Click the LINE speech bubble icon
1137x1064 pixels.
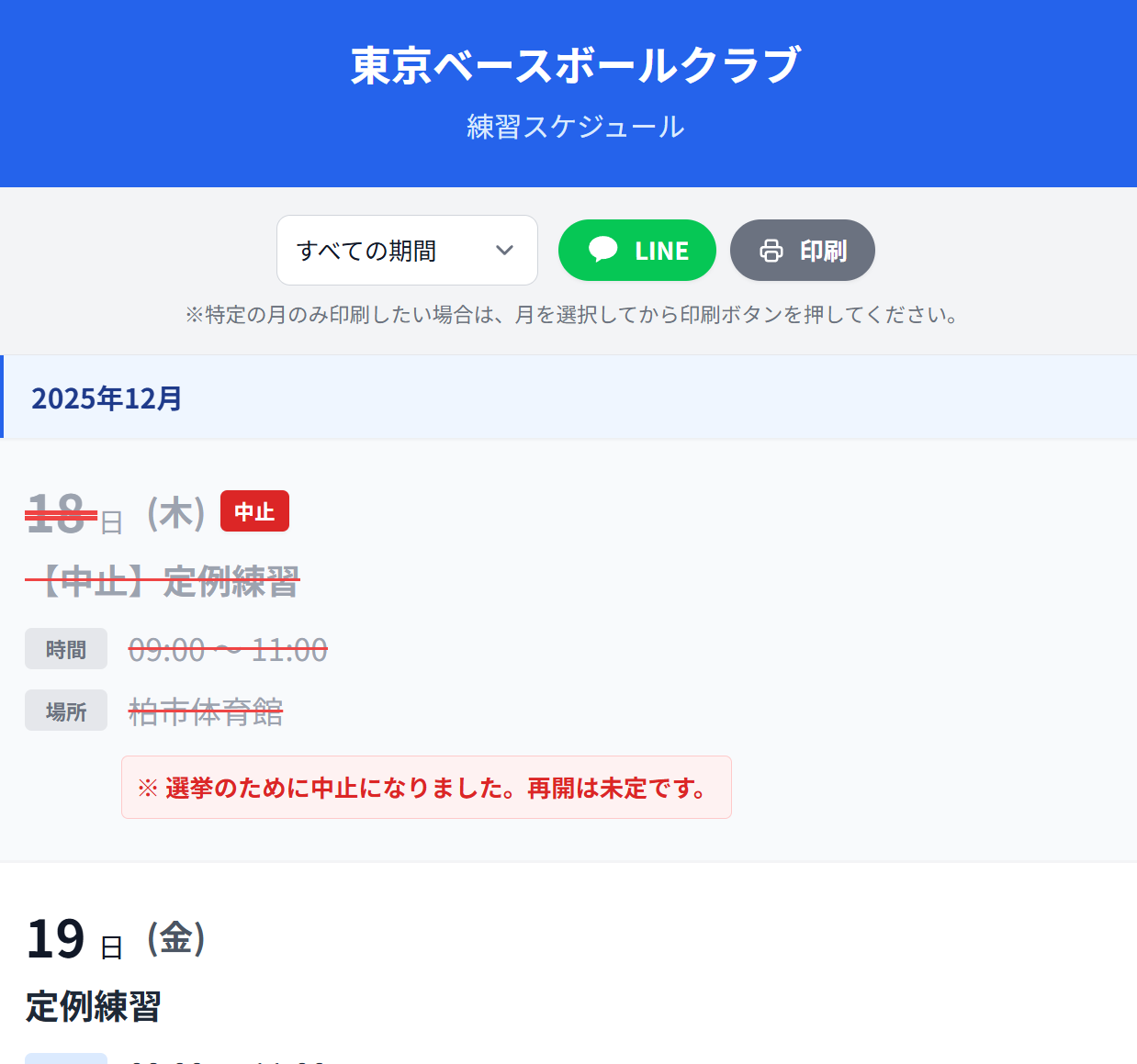tap(602, 250)
